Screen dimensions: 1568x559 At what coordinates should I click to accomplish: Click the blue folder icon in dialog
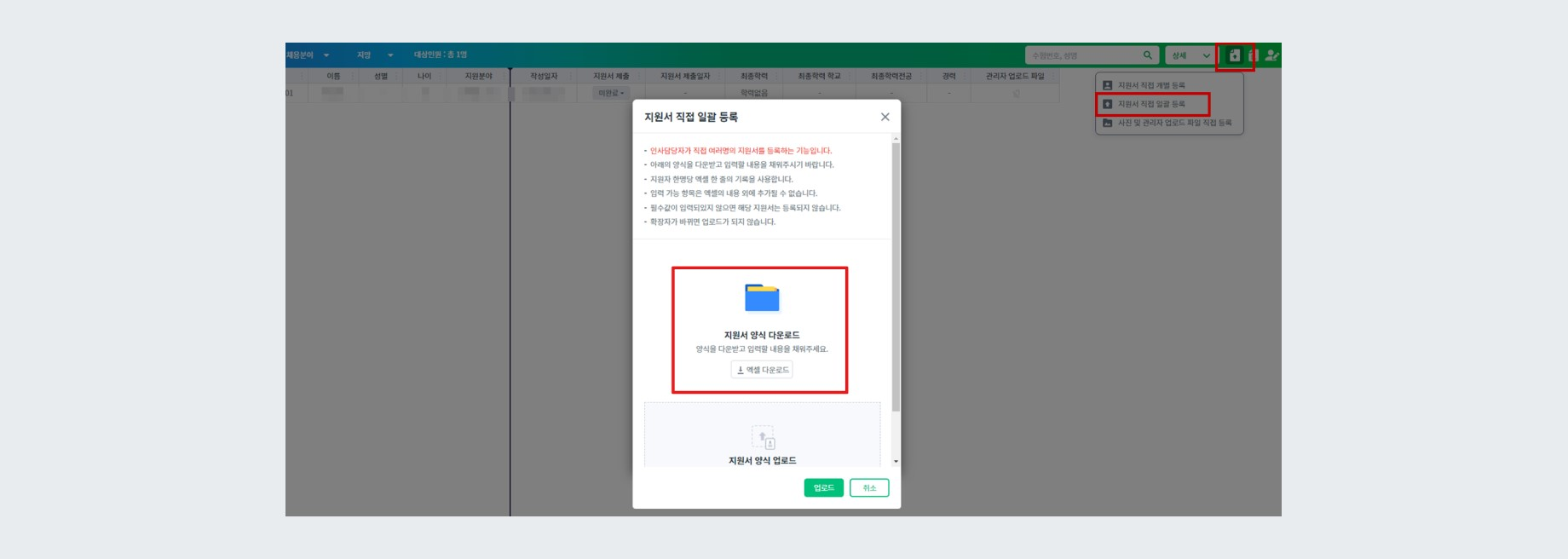click(x=762, y=298)
